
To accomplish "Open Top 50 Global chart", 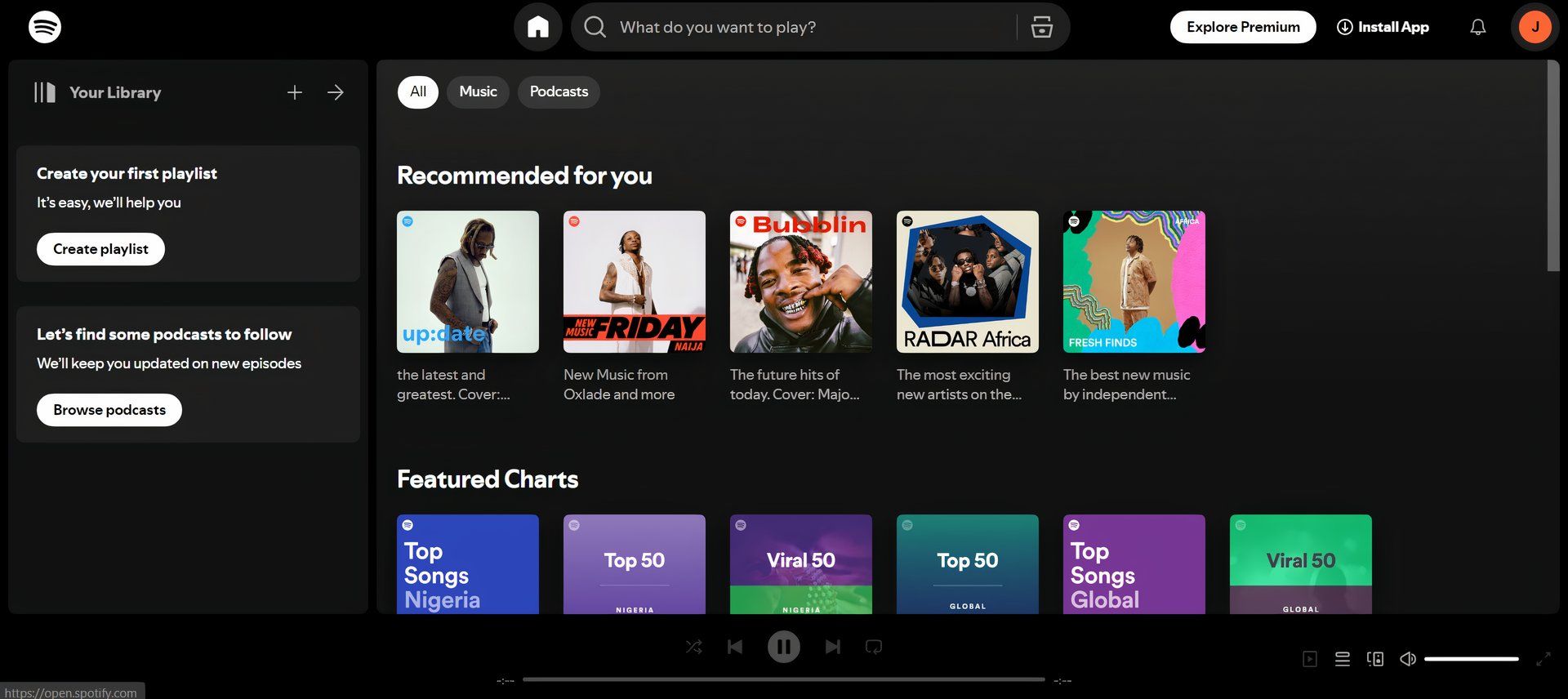I will (968, 564).
